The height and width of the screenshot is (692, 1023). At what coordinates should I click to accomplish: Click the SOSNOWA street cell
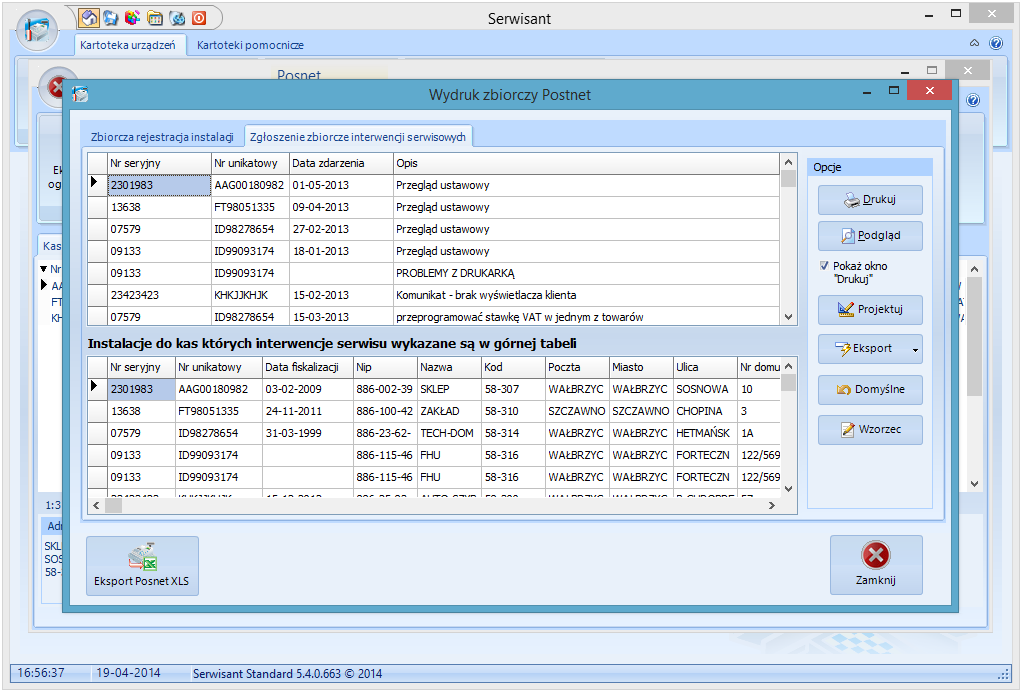(x=705, y=389)
